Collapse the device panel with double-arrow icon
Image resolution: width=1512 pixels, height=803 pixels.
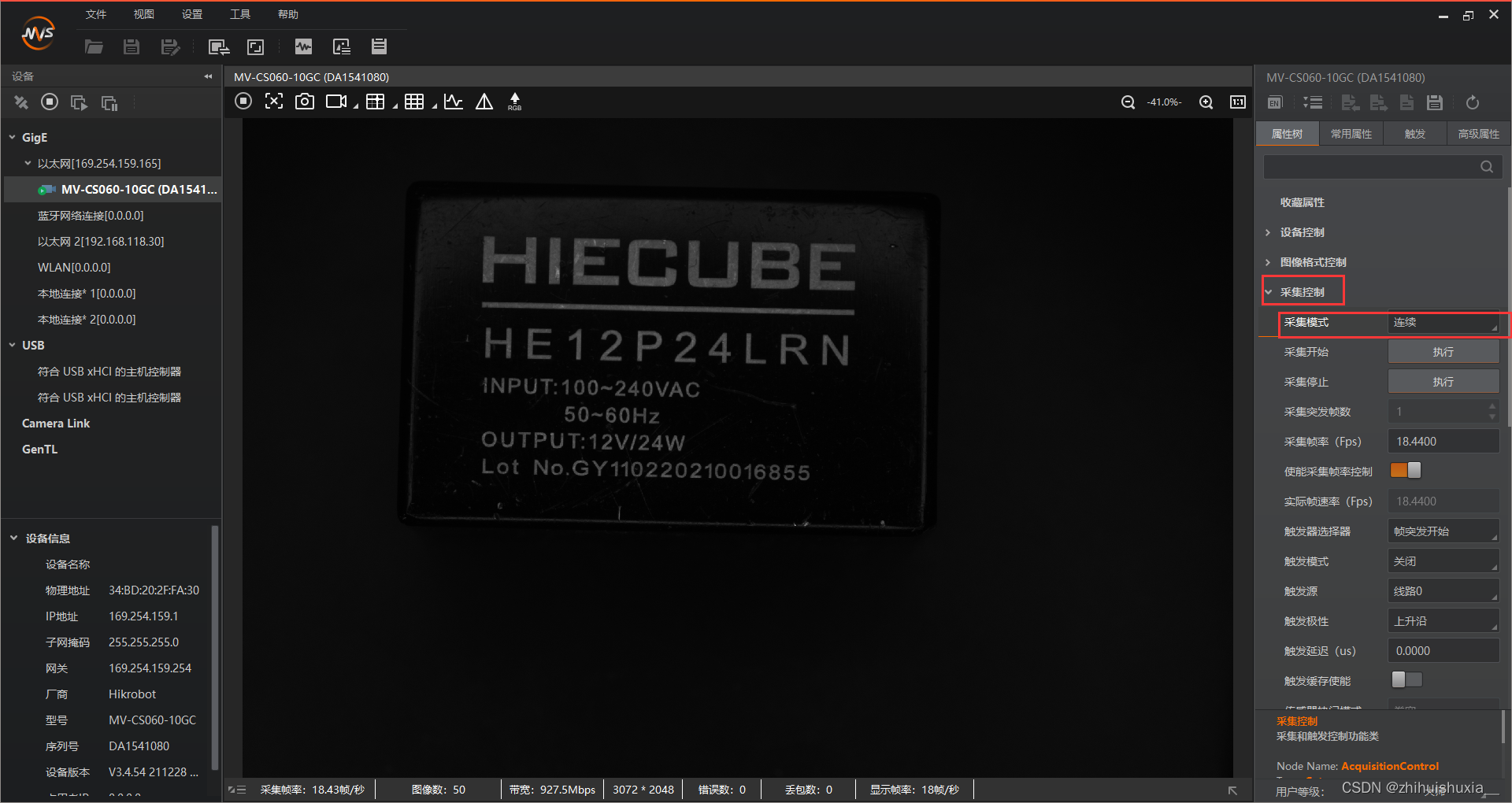(208, 76)
